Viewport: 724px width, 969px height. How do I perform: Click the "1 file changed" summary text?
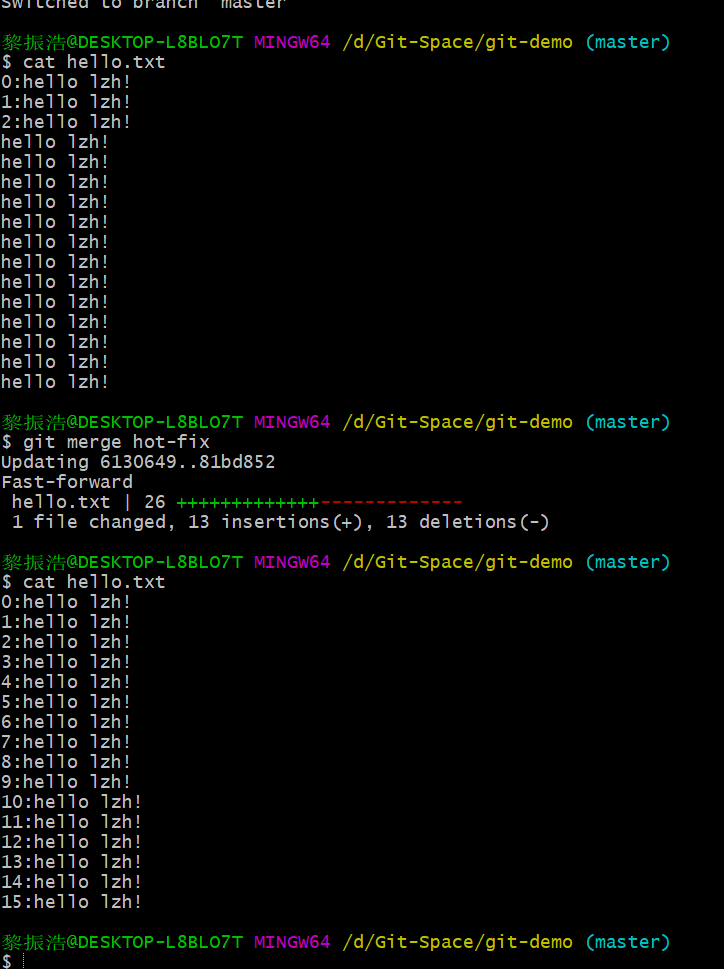click(89, 522)
